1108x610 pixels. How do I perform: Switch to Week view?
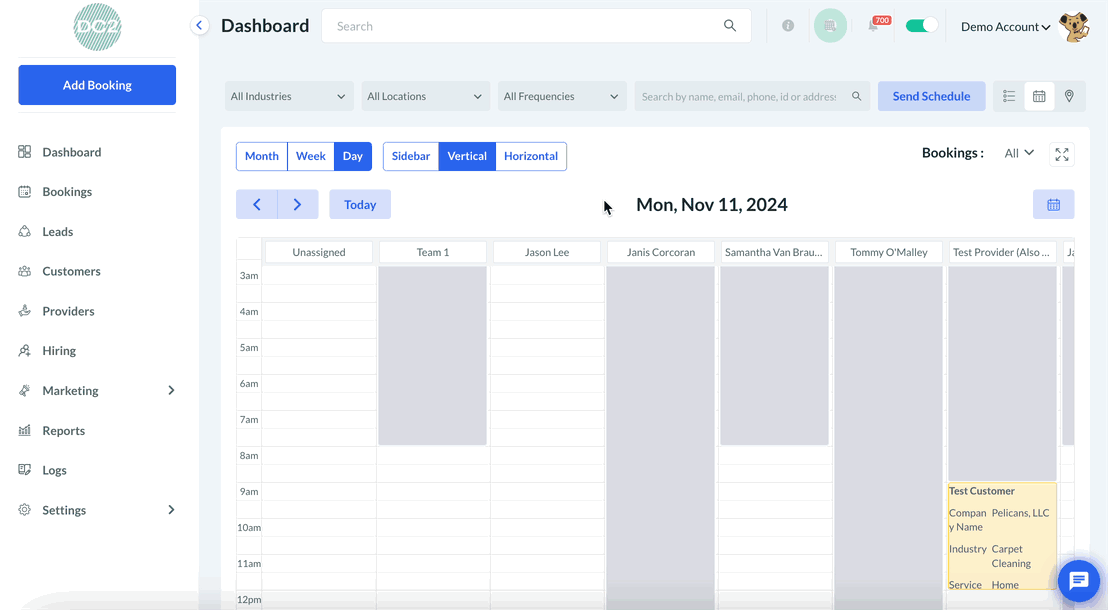tap(311, 156)
